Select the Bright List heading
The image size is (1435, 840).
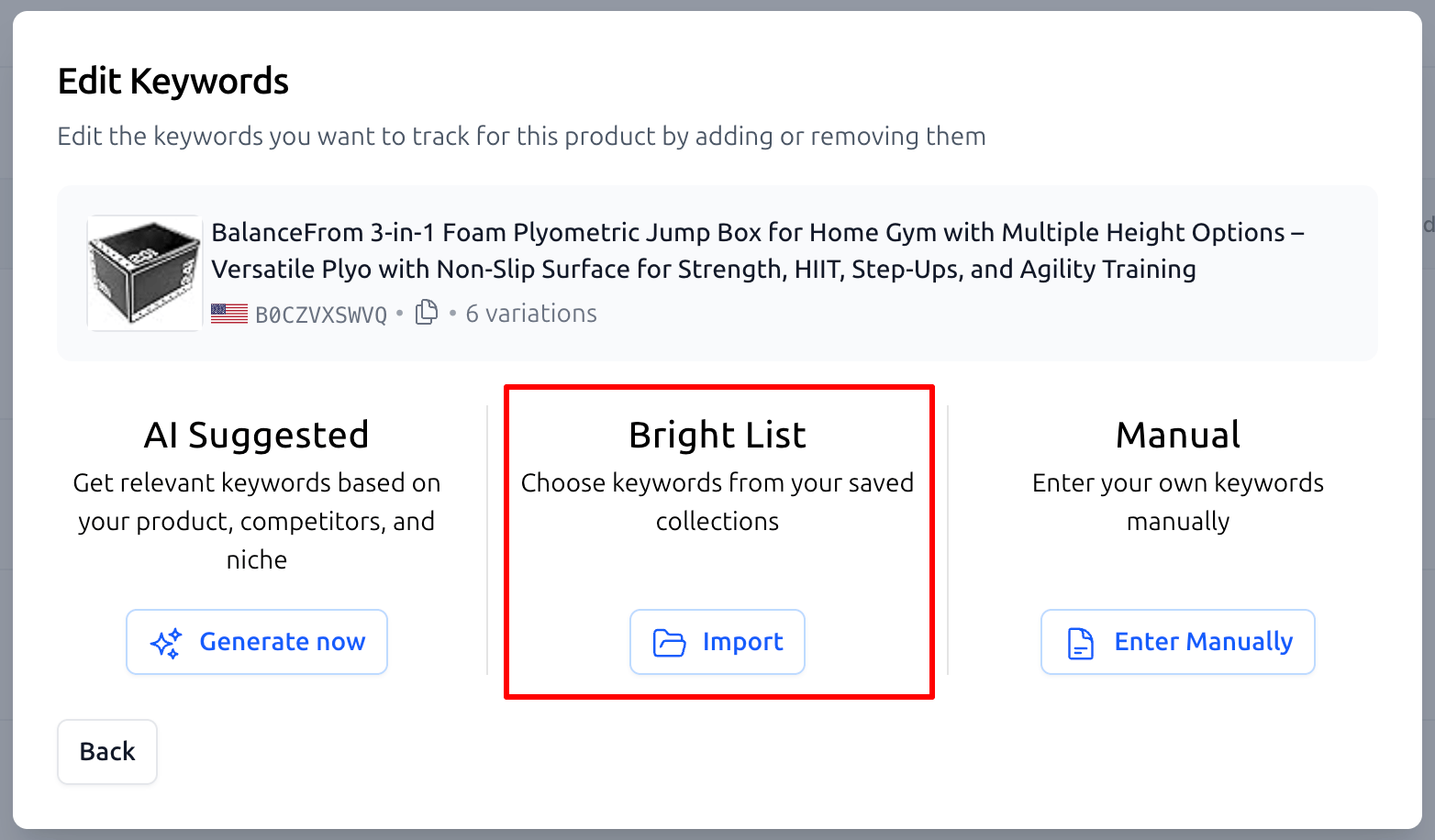pyautogui.click(x=717, y=435)
